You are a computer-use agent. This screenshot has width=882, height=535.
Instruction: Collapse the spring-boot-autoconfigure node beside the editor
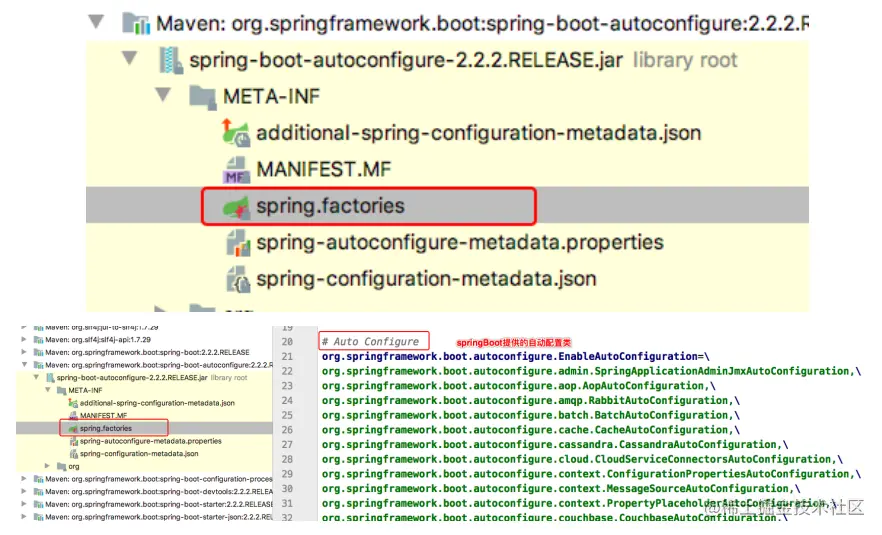[x=24, y=365]
